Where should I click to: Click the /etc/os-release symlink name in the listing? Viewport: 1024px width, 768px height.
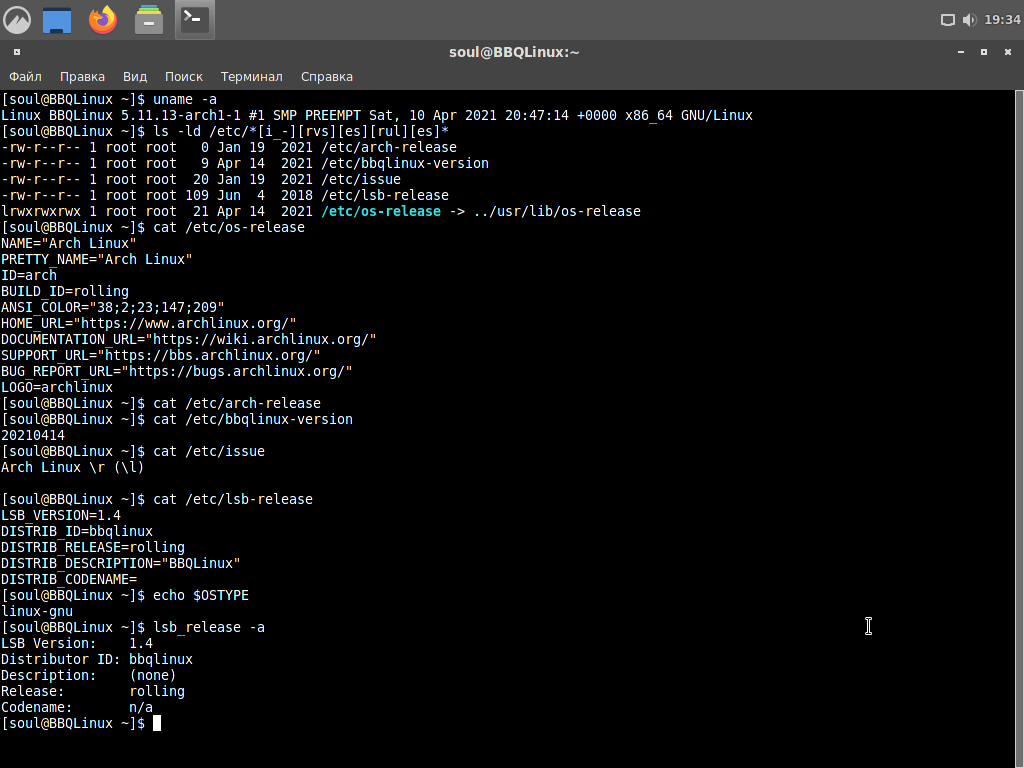(381, 212)
